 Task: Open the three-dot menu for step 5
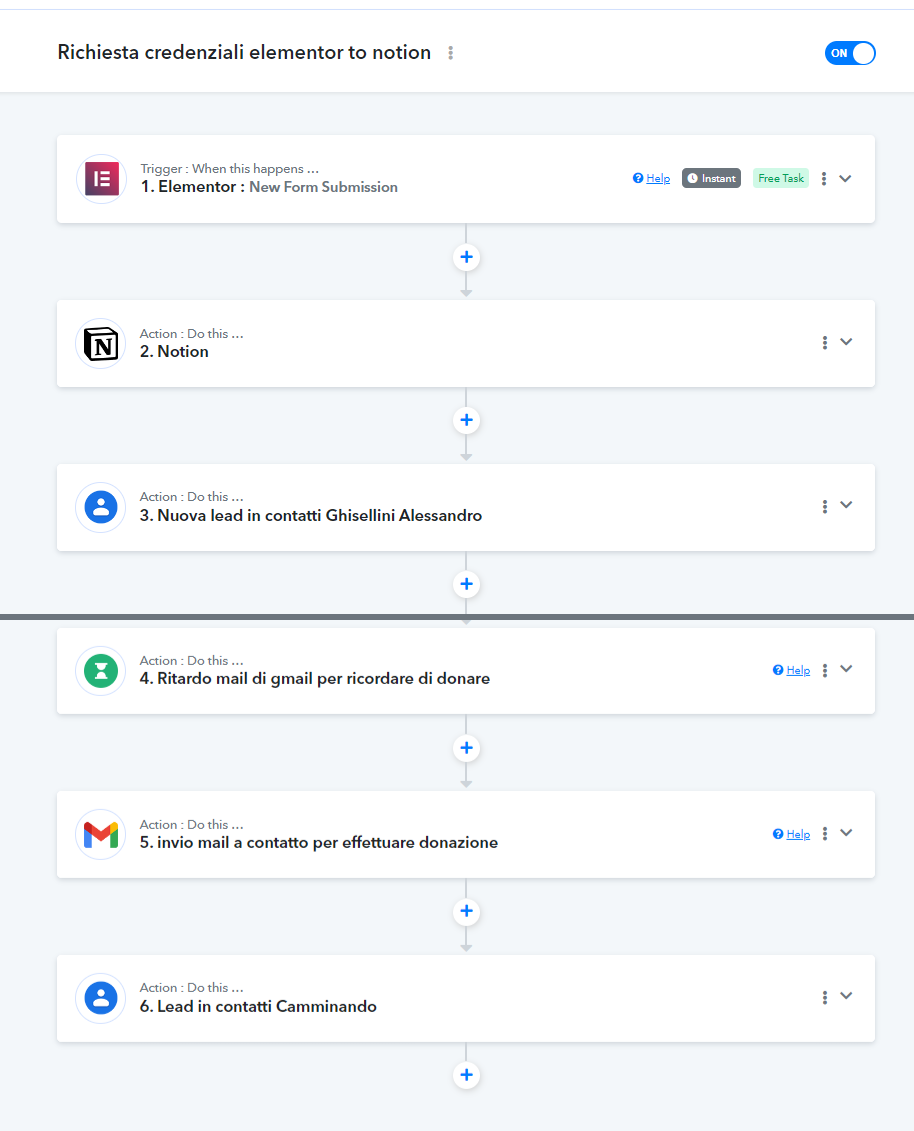(825, 833)
